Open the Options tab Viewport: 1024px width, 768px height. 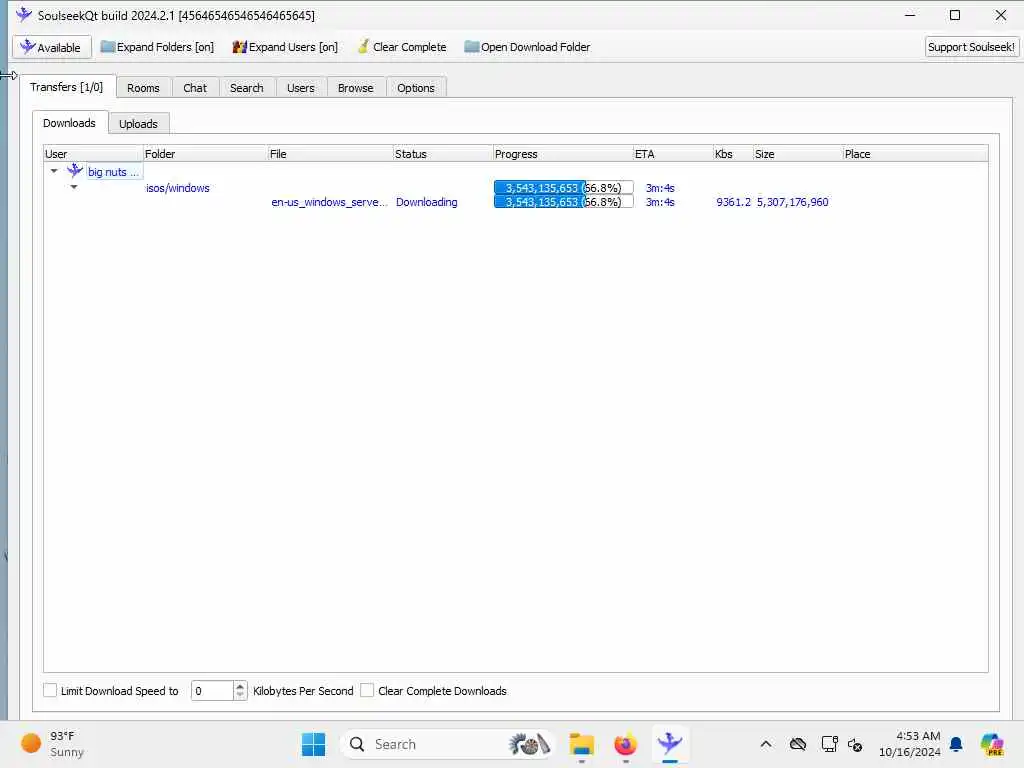[x=415, y=88]
